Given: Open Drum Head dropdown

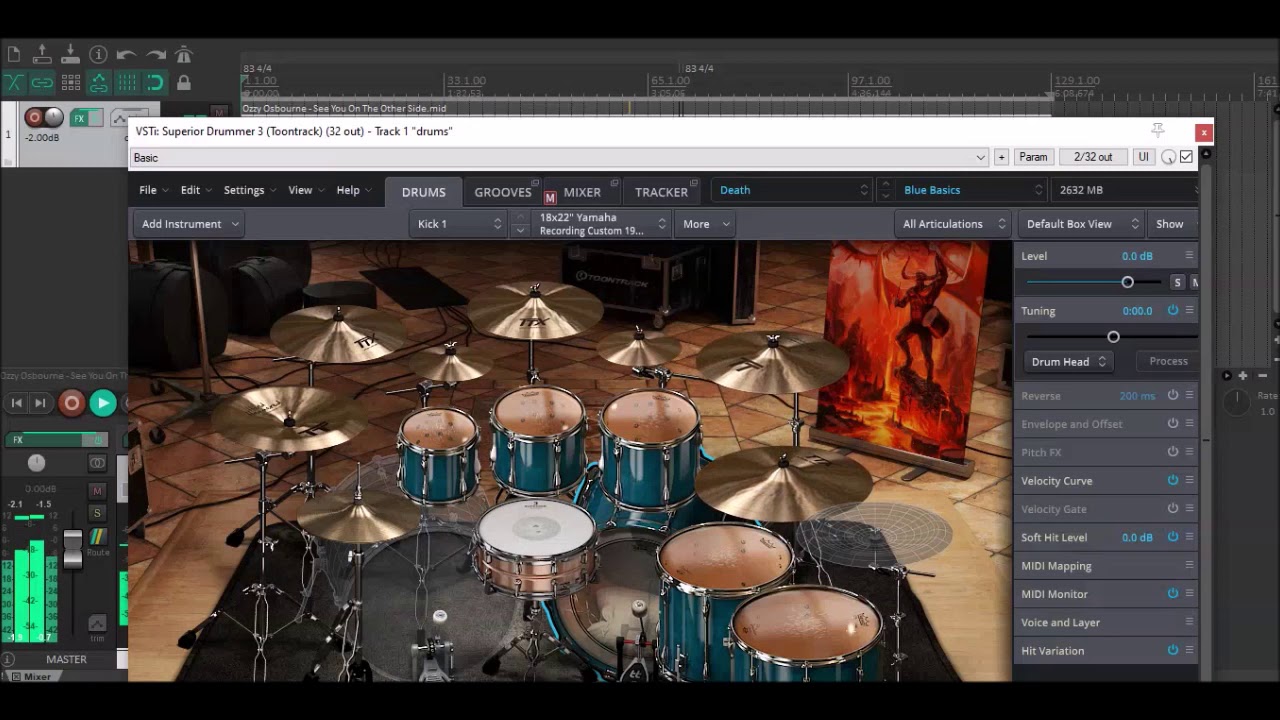Looking at the screenshot, I should [x=1069, y=362].
